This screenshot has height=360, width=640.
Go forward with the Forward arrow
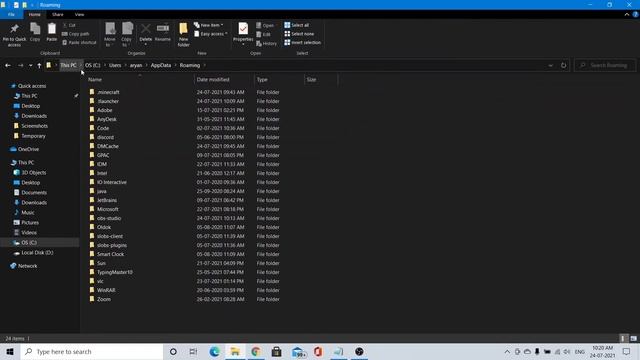(20, 65)
